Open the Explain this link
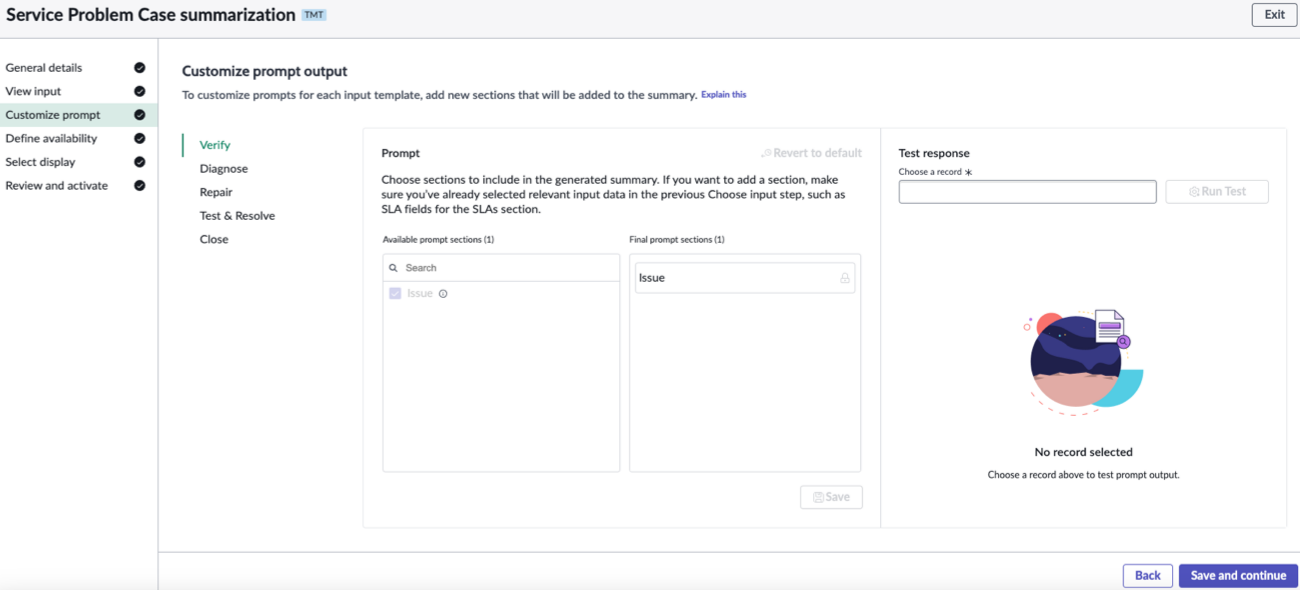This screenshot has height=590, width=1300. click(724, 95)
